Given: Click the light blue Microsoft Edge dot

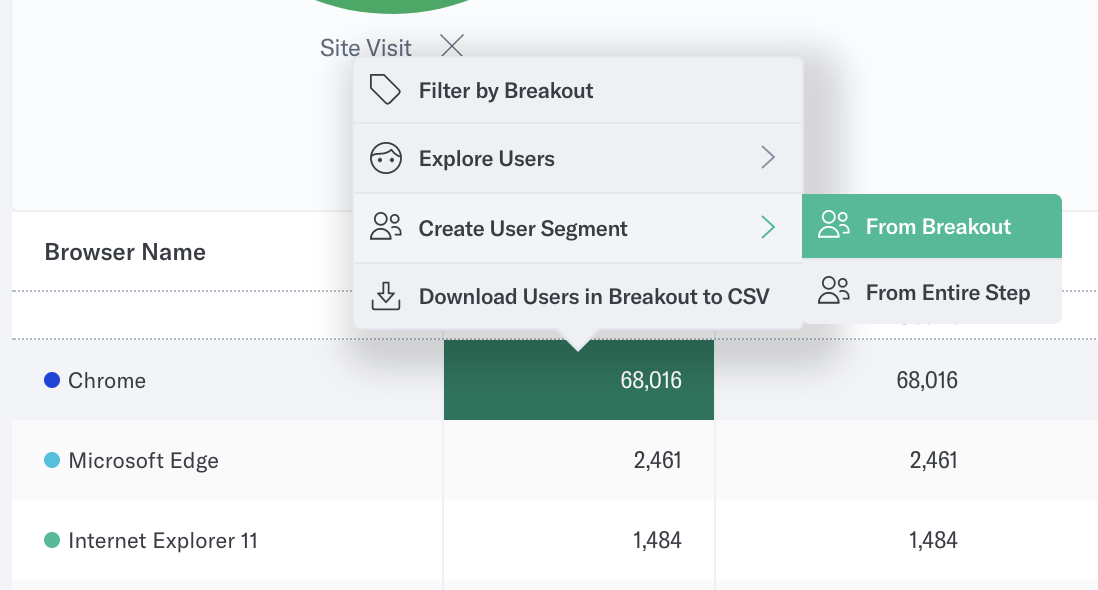Looking at the screenshot, I should (52, 460).
